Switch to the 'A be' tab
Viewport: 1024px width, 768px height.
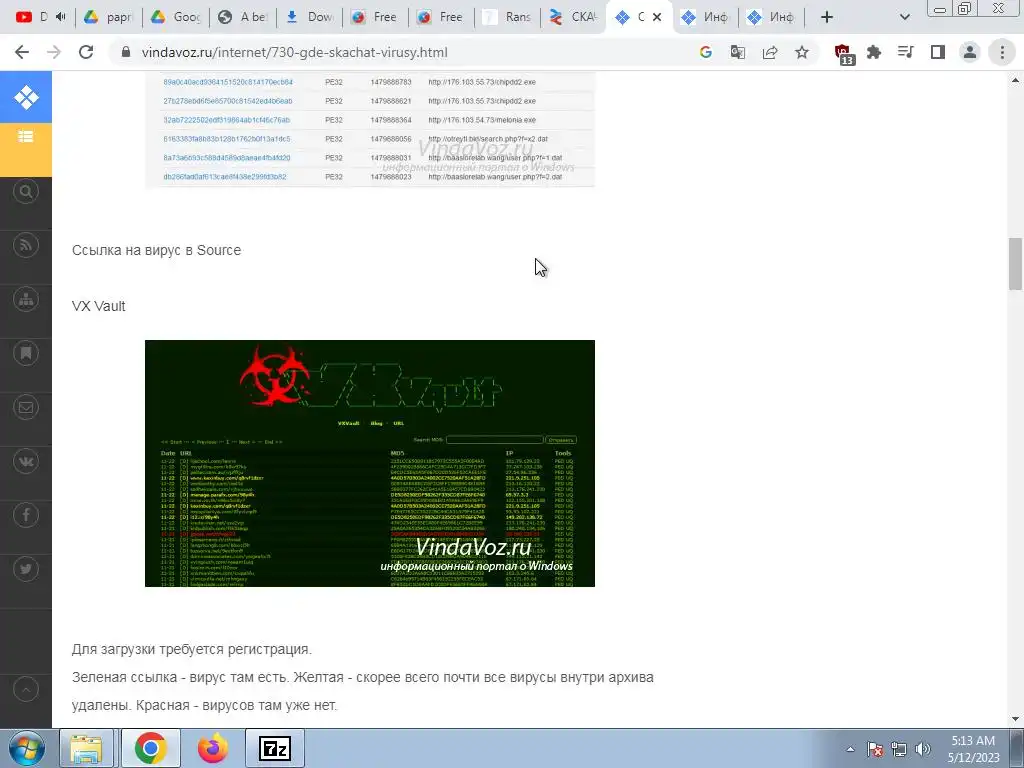tap(243, 17)
